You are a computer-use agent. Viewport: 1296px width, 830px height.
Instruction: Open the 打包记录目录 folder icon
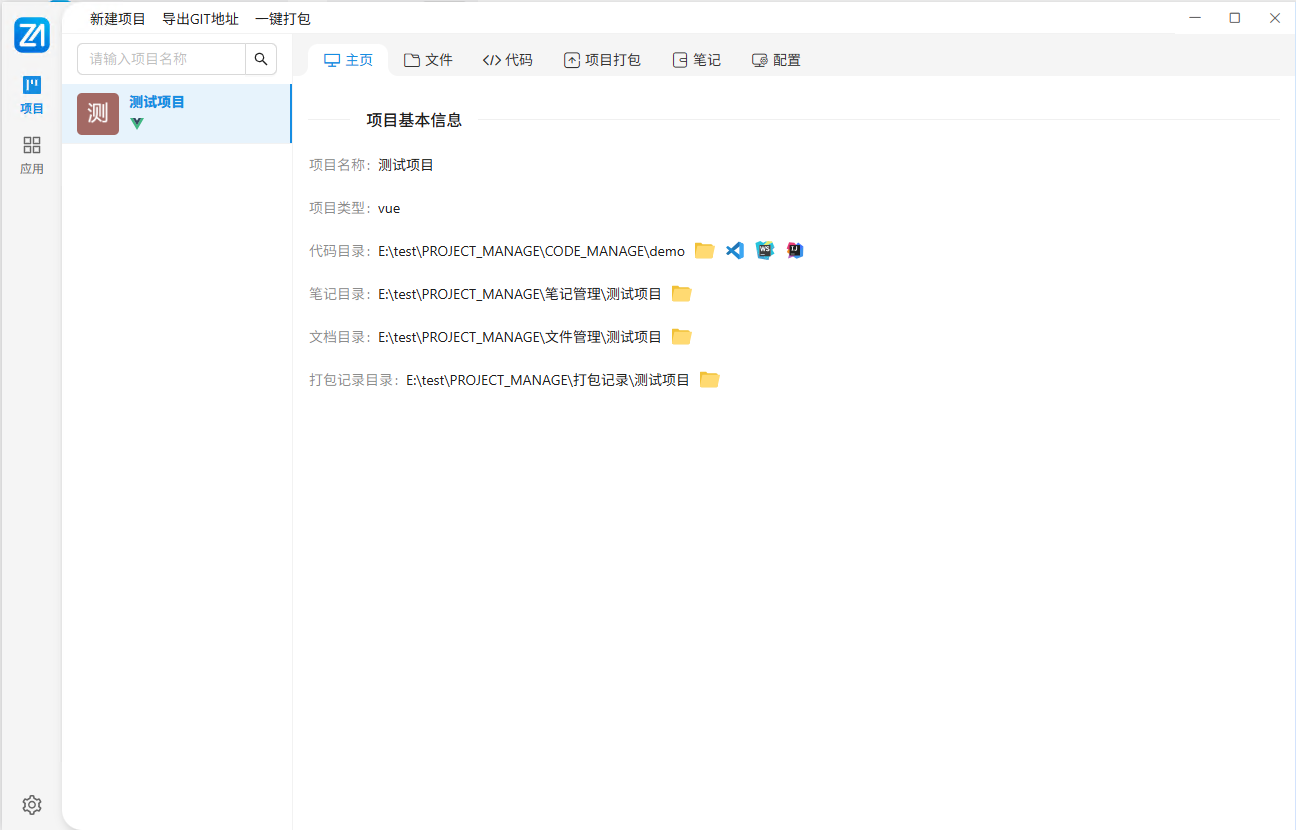709,380
